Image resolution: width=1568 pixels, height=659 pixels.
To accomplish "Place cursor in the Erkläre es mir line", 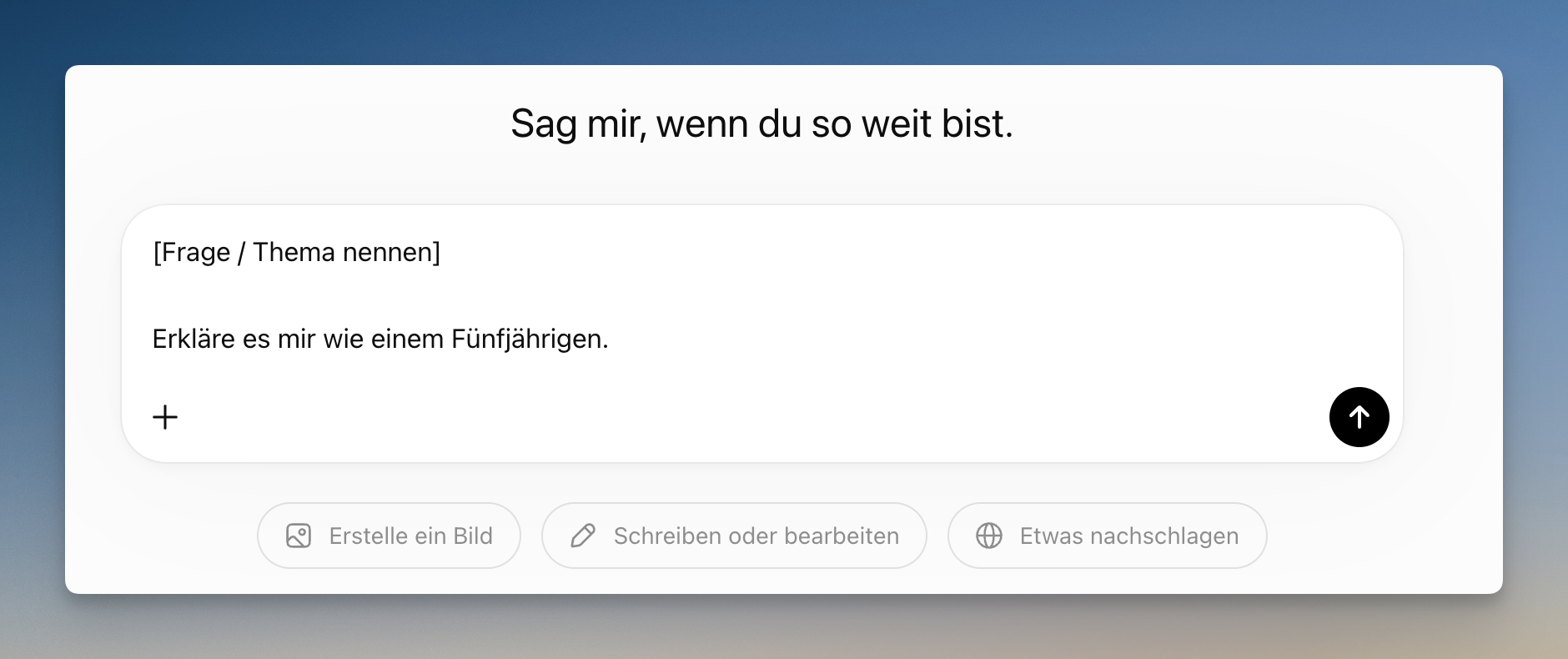I will [380, 339].
